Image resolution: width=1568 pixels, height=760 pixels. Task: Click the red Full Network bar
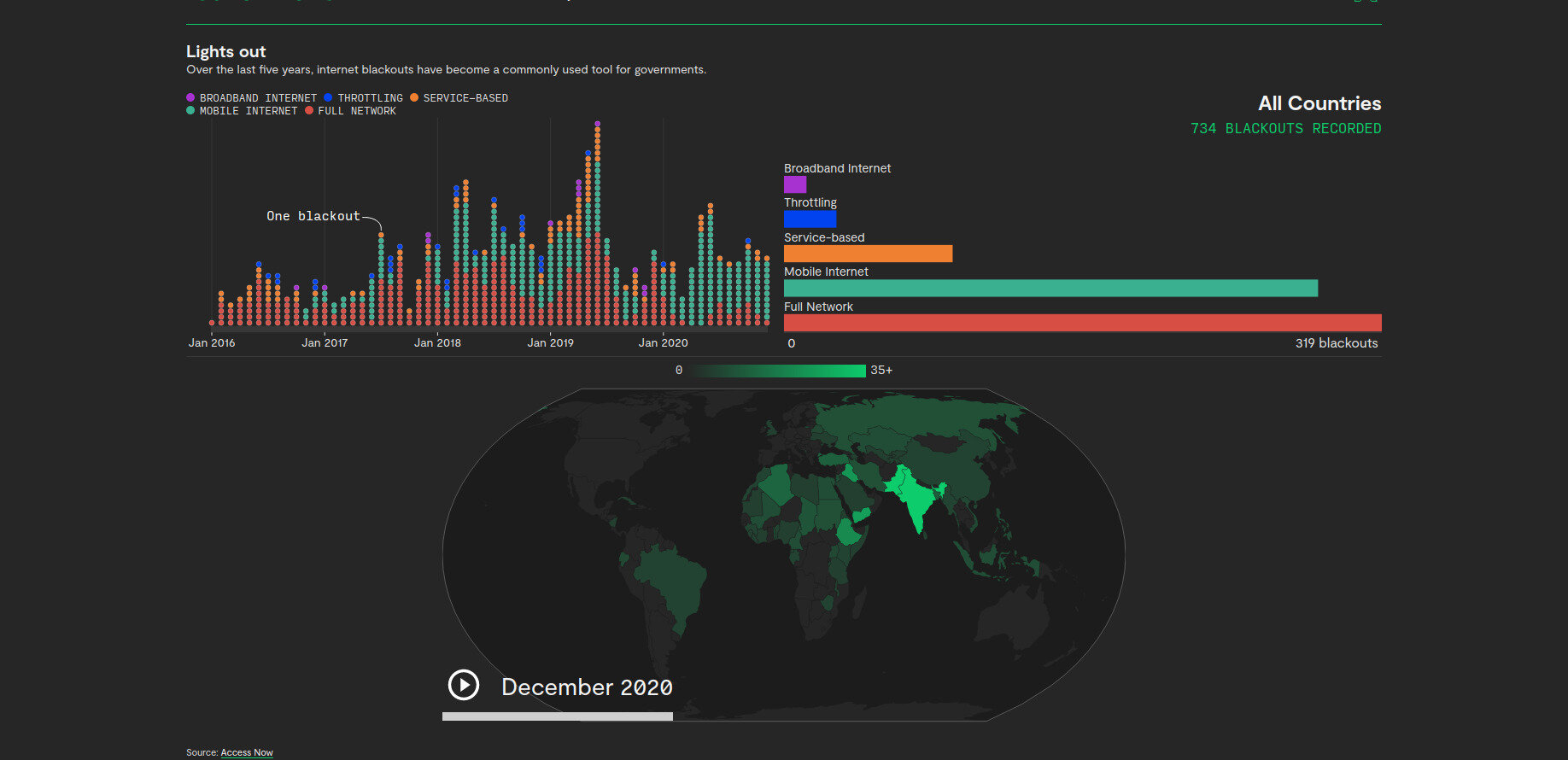click(1082, 323)
